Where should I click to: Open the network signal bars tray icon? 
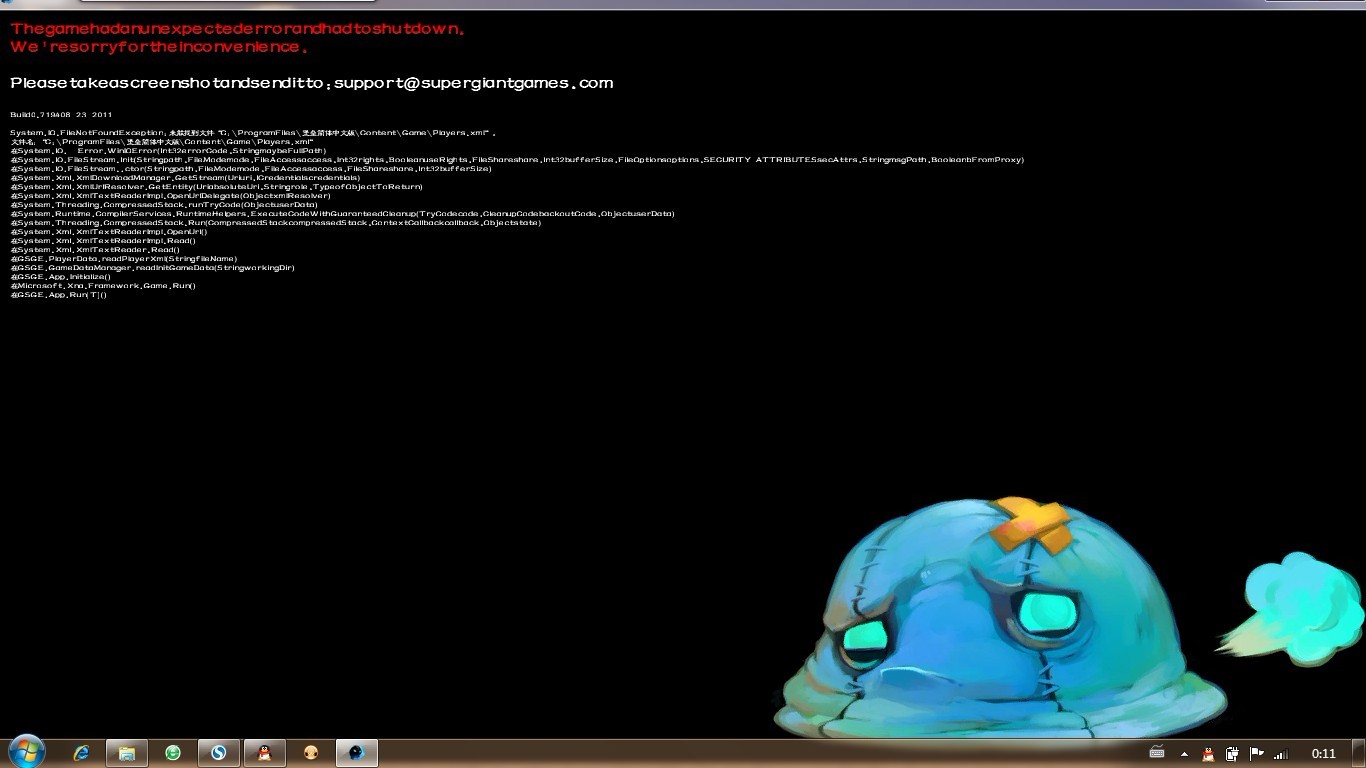click(x=1281, y=754)
